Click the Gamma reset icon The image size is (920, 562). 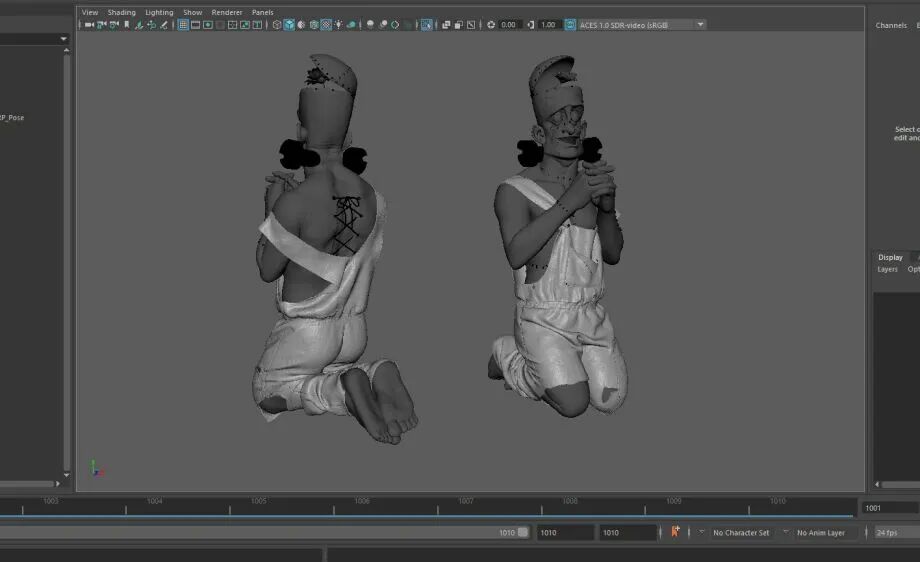(x=531, y=24)
